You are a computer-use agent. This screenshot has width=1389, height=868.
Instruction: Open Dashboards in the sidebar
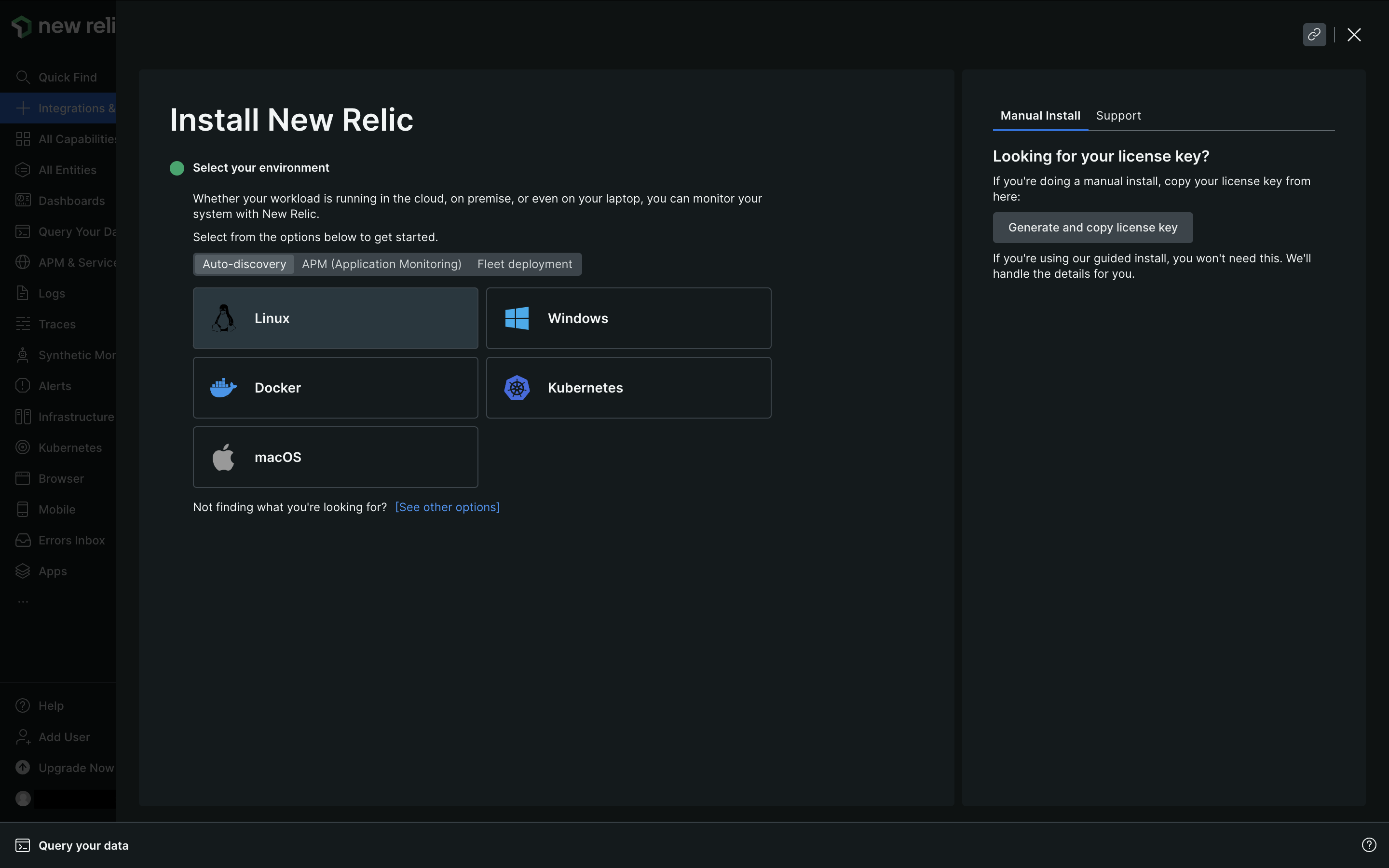pos(71,201)
